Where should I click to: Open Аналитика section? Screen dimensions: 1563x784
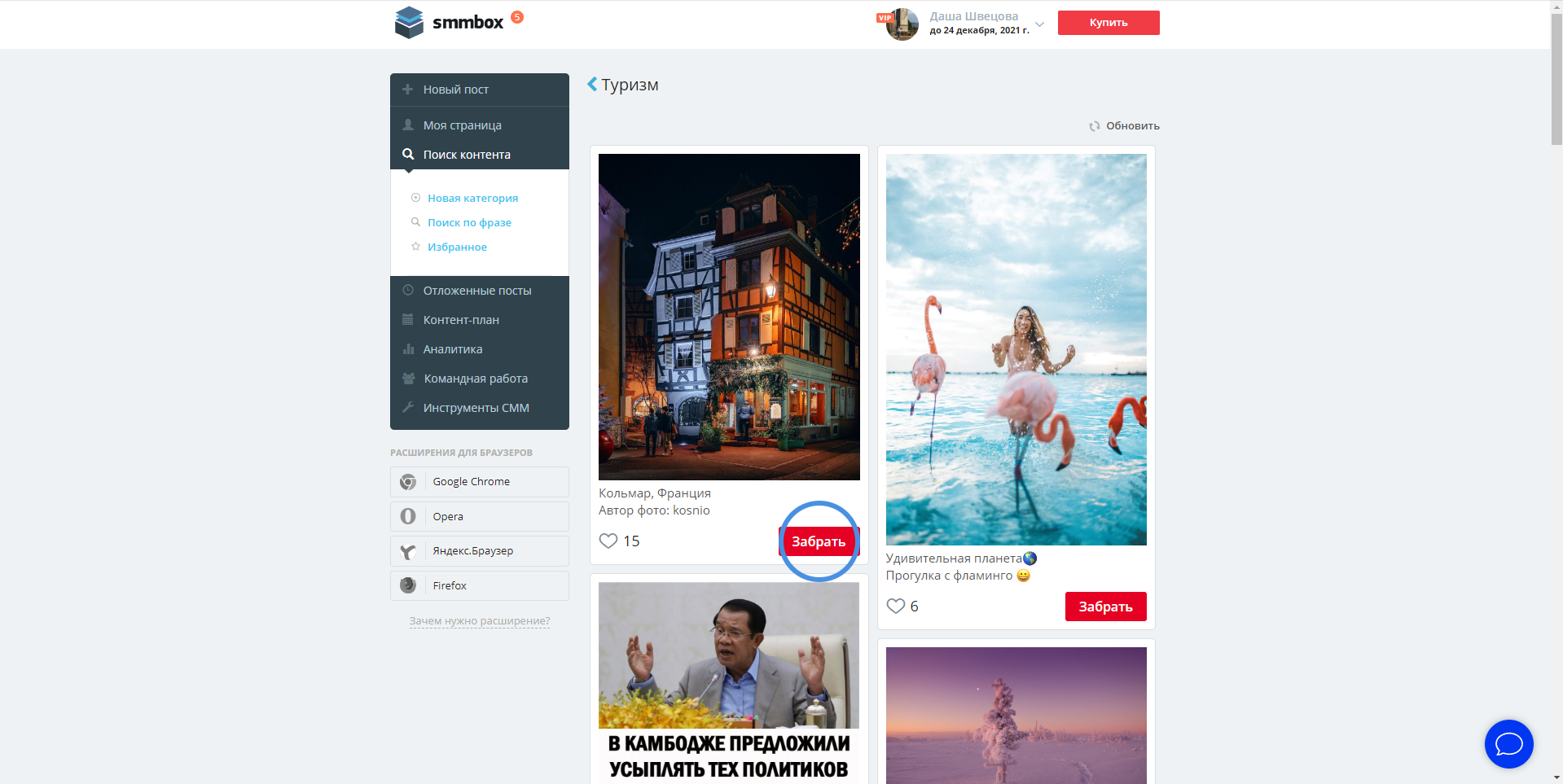(x=480, y=349)
